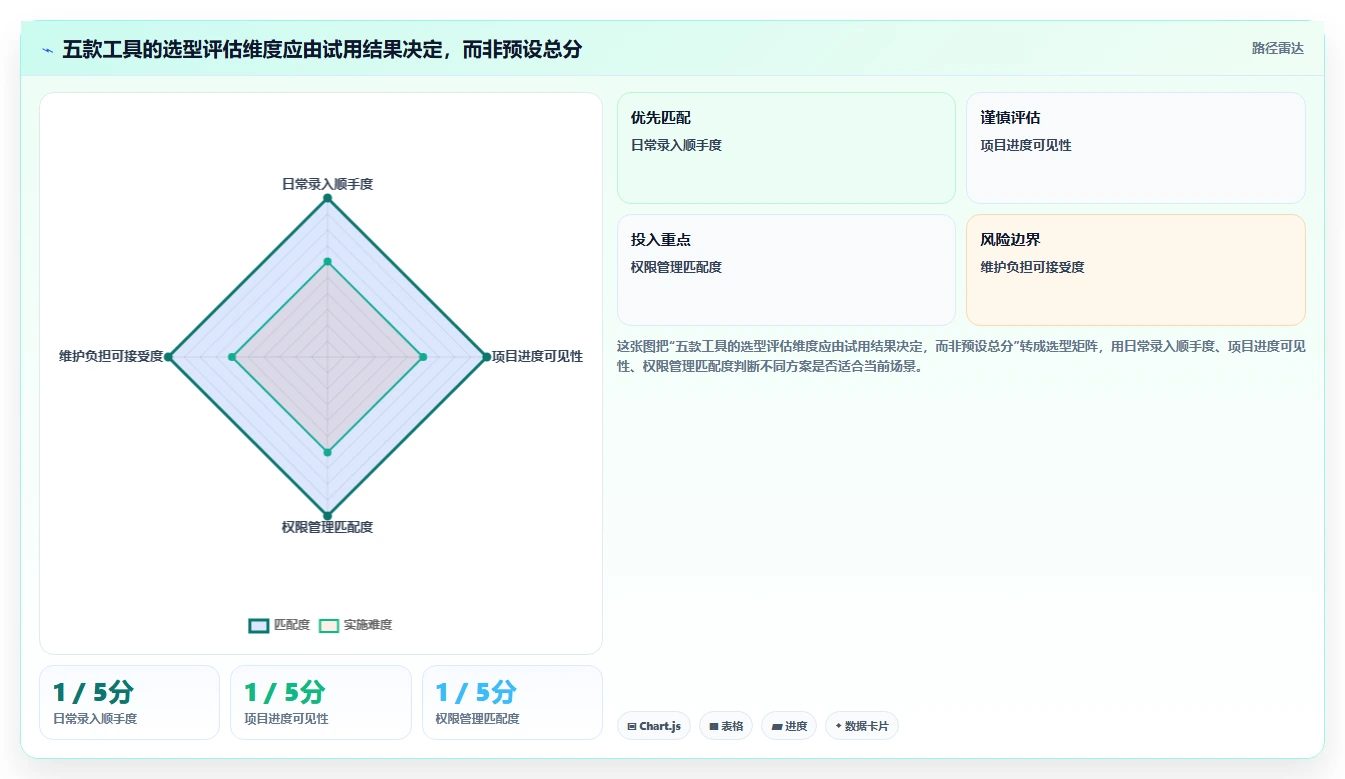Click the 匹配度 legend color box

point(259,625)
